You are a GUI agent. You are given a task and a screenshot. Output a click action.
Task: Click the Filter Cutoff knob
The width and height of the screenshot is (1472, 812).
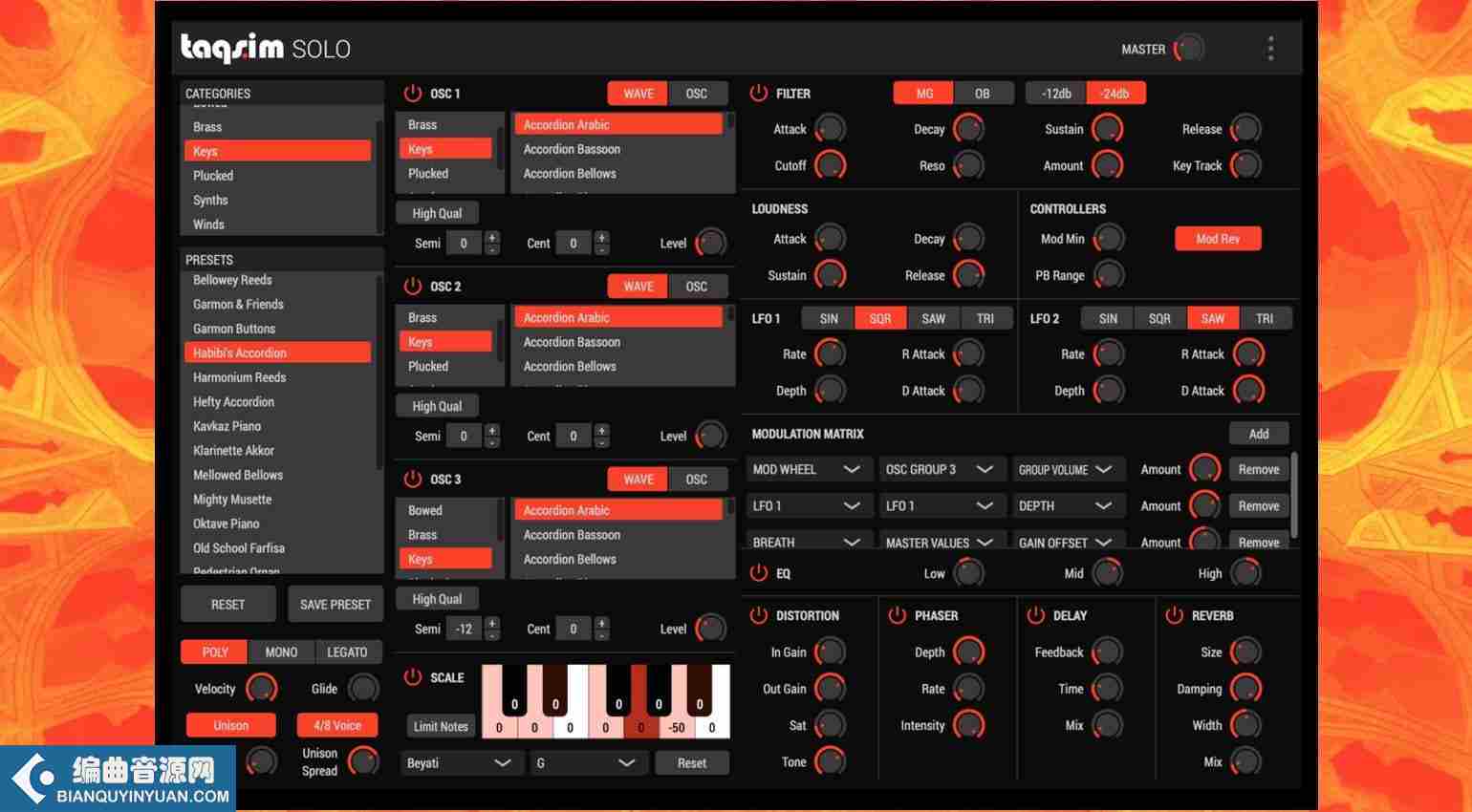tap(830, 165)
